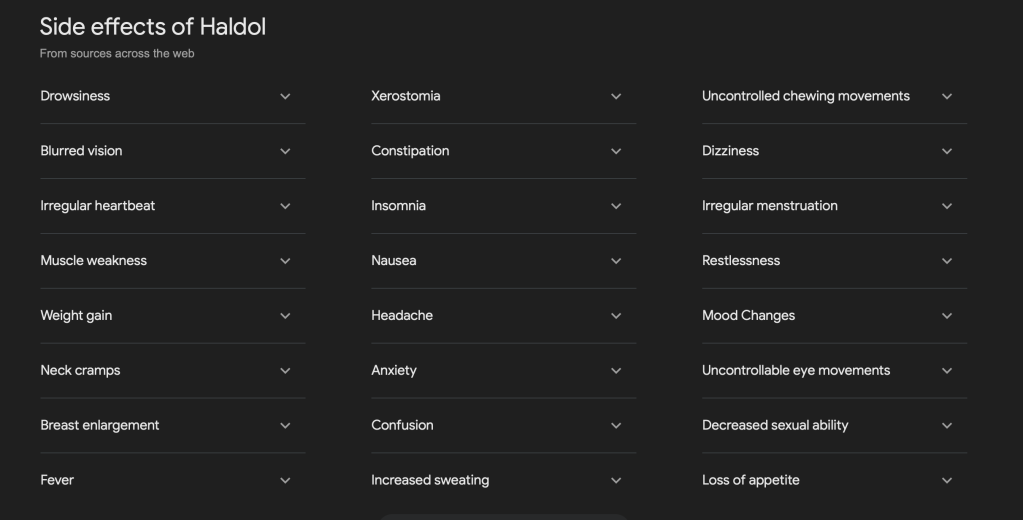Click the chevron next to Xerostomia
This screenshot has height=520, width=1023.
click(x=616, y=97)
